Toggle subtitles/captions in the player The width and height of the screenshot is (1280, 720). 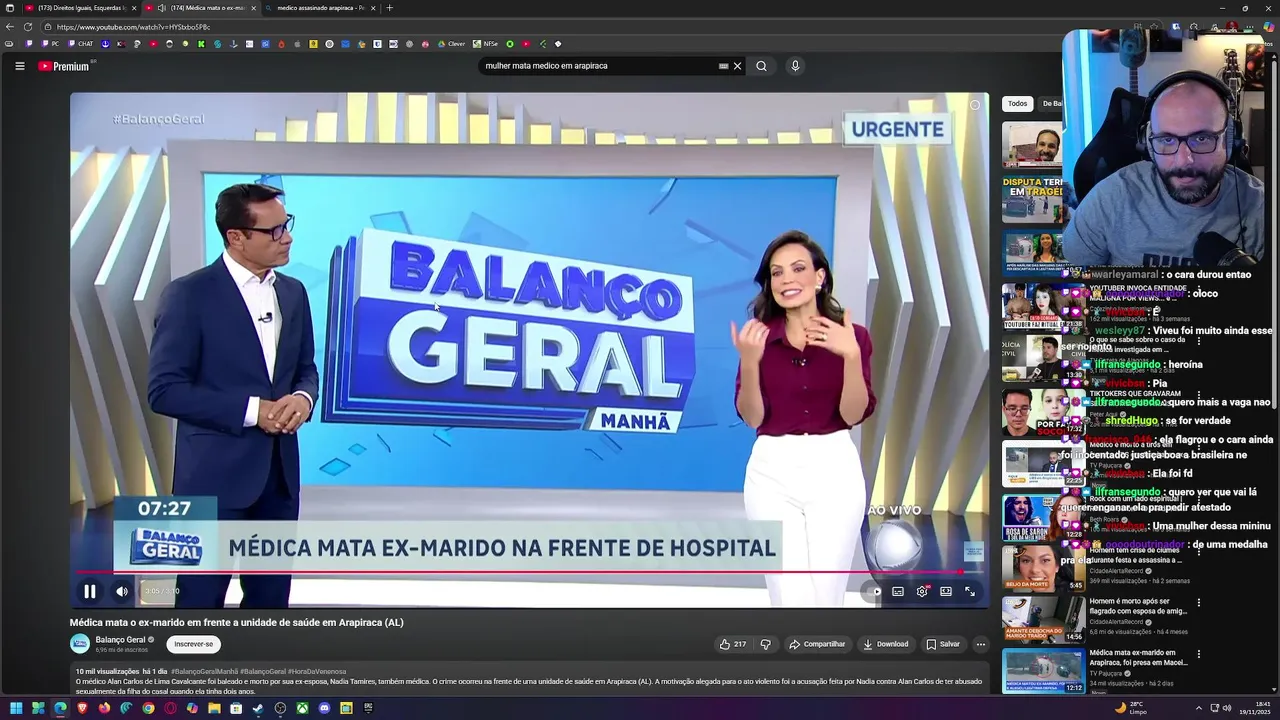898,591
